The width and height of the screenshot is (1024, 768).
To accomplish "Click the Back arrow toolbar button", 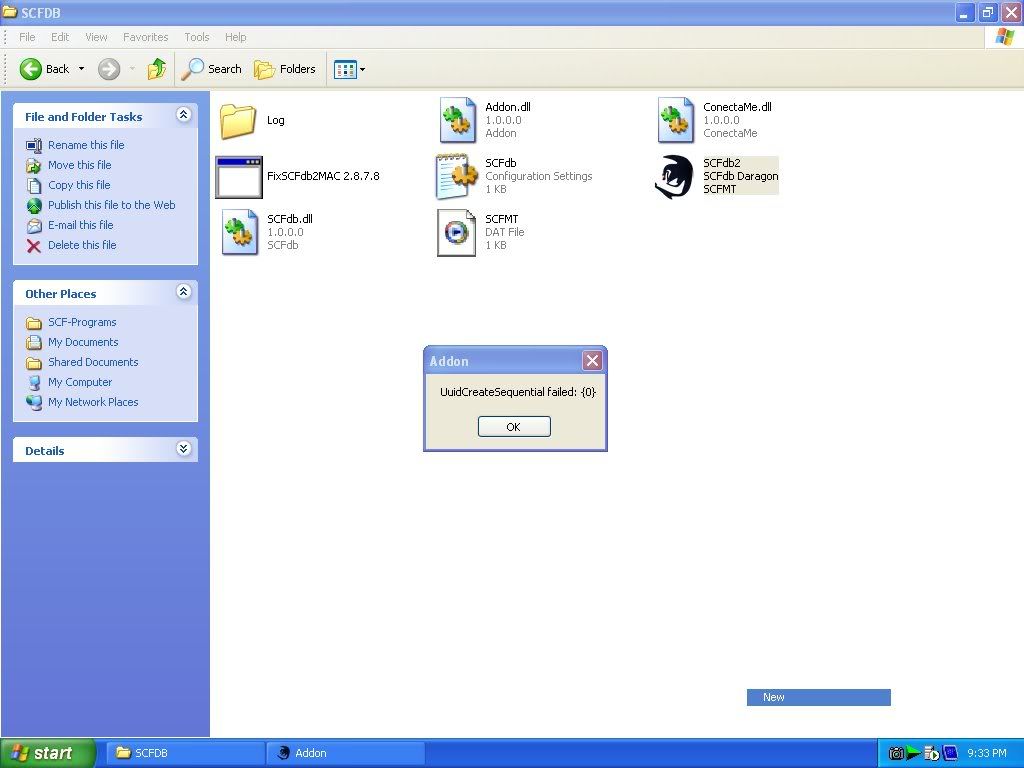I will [x=44, y=69].
